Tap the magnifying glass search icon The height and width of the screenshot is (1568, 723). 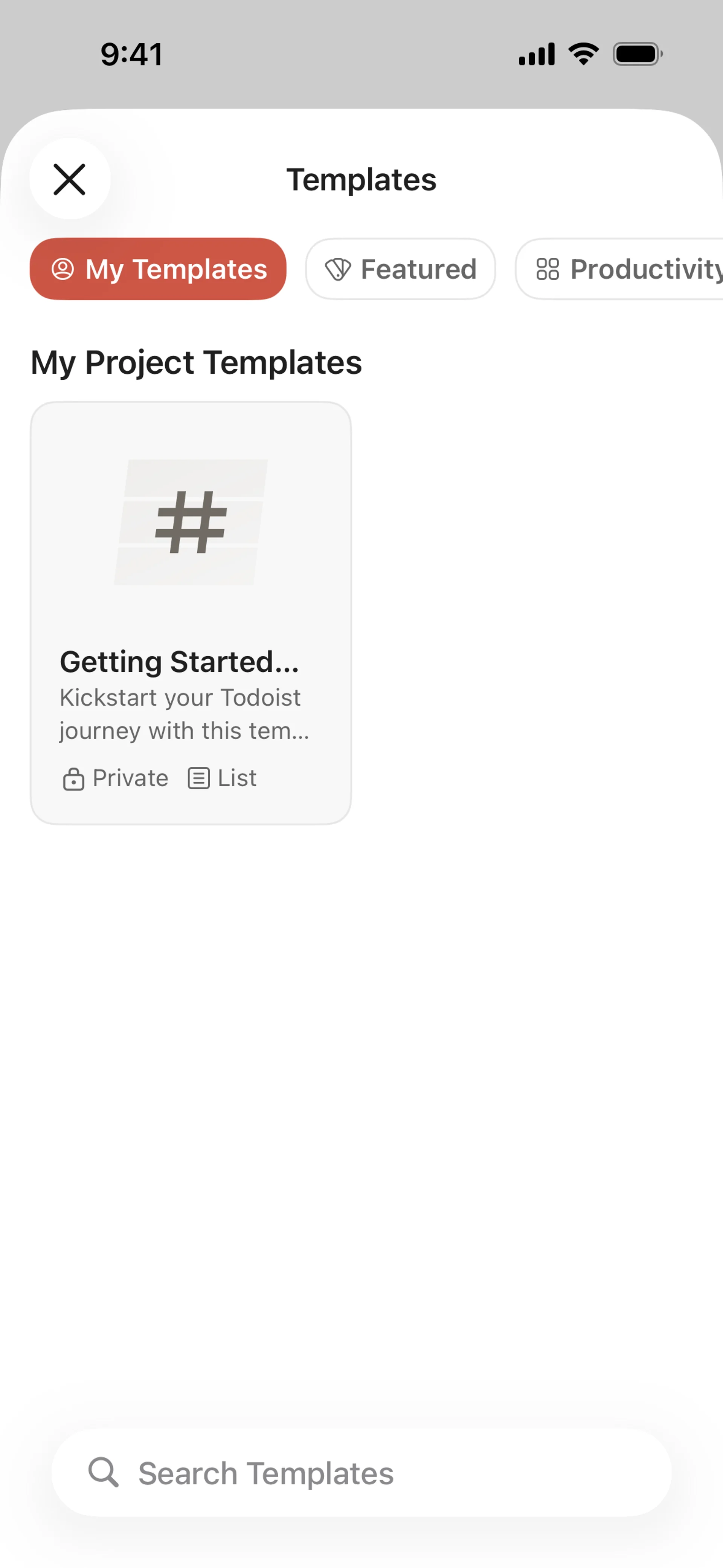[x=104, y=1472]
